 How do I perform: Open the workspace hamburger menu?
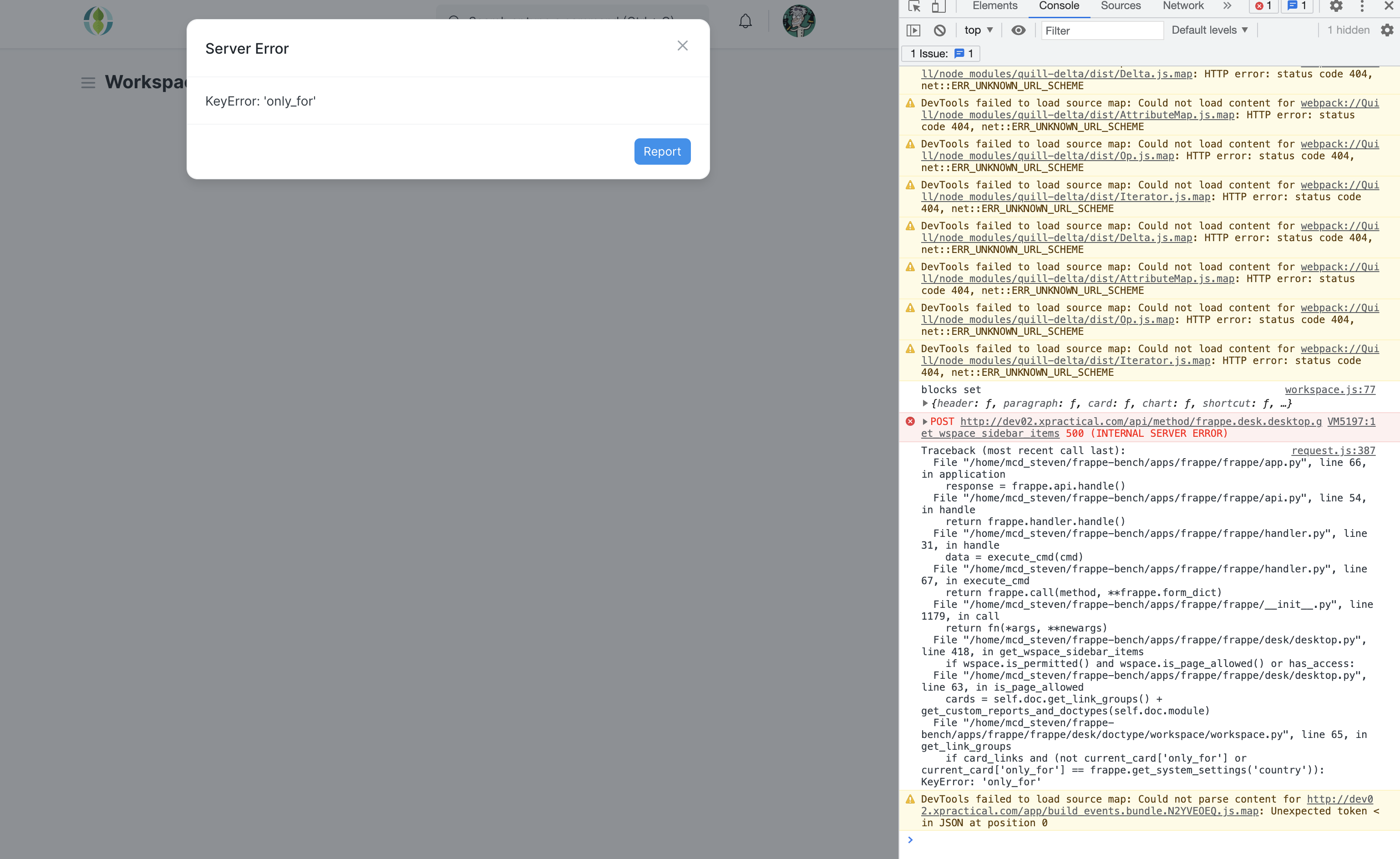point(88,82)
